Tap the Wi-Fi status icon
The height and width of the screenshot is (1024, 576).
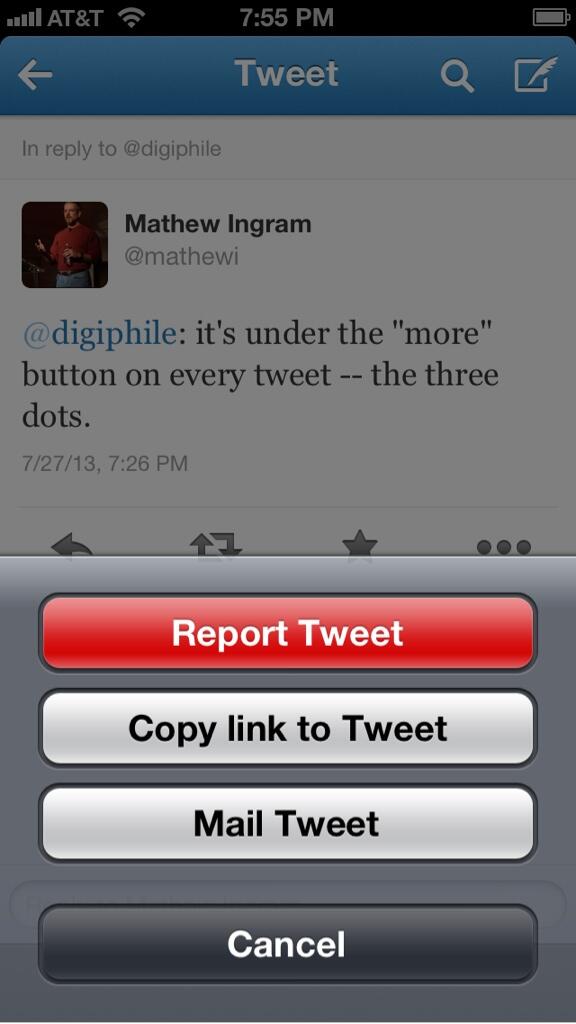[x=131, y=17]
